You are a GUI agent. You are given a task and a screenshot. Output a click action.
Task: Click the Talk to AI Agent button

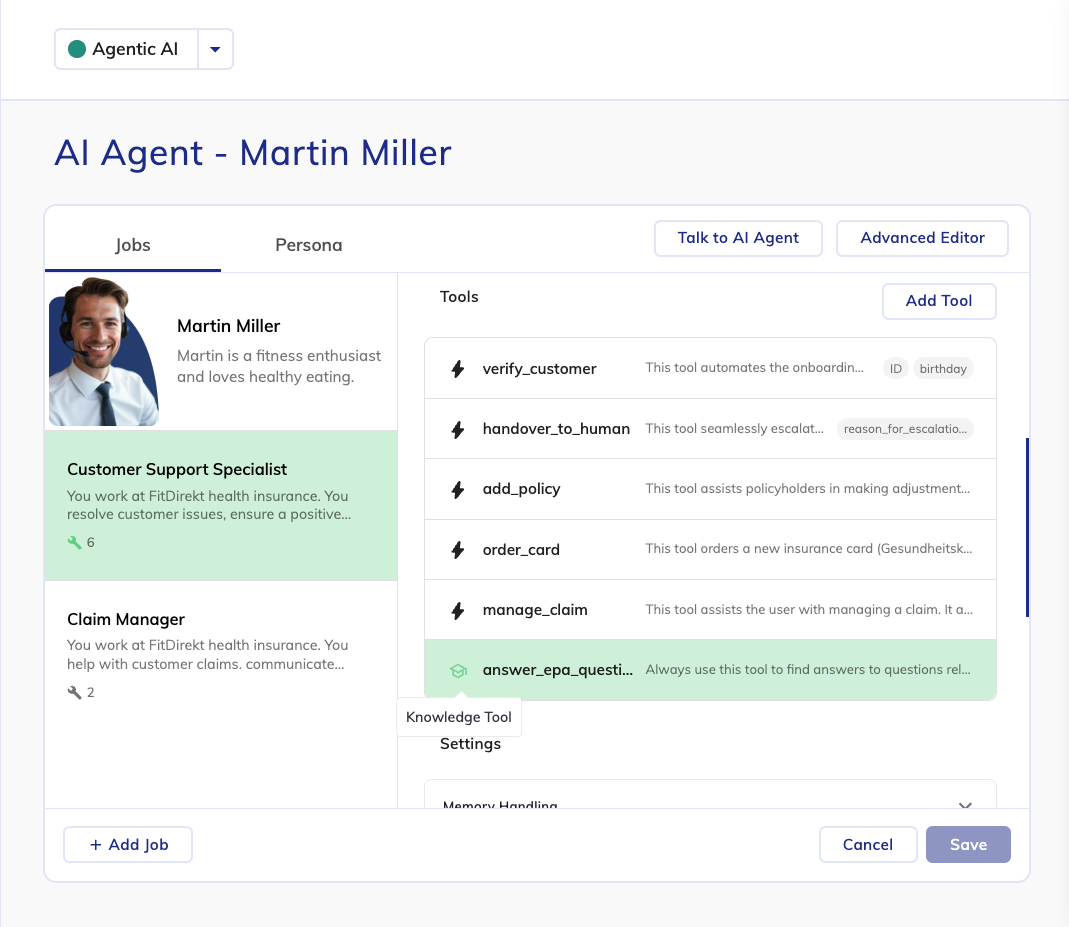[x=738, y=238]
